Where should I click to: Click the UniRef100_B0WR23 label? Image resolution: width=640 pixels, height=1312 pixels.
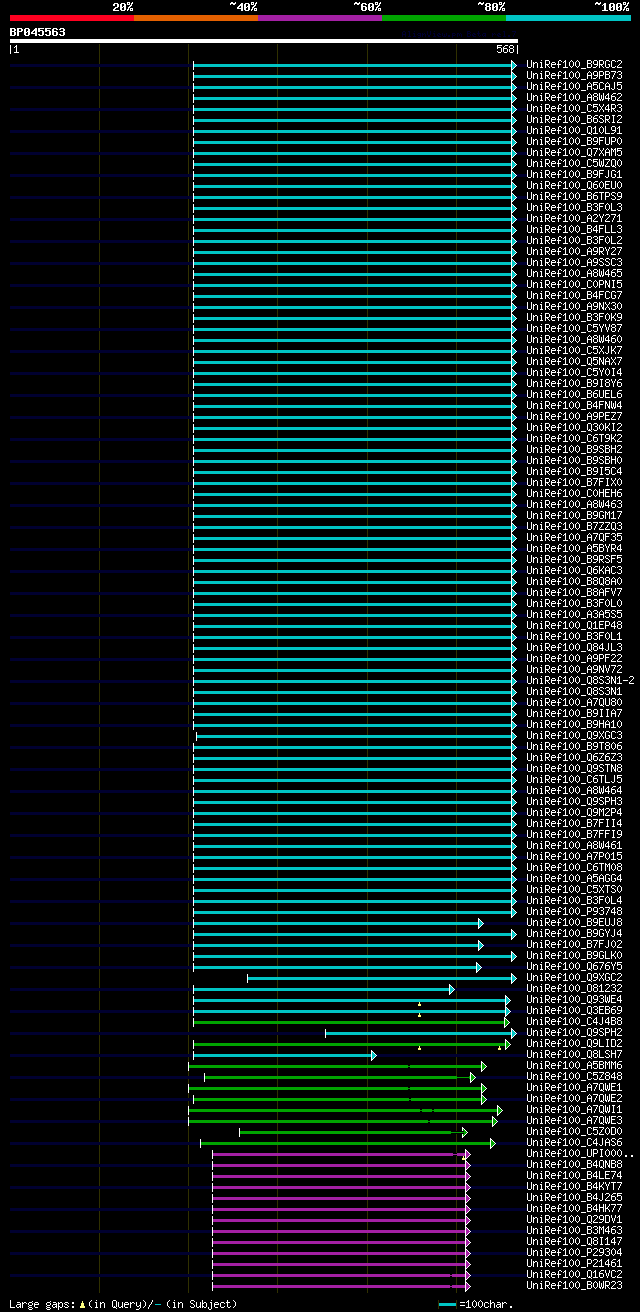(574, 1285)
